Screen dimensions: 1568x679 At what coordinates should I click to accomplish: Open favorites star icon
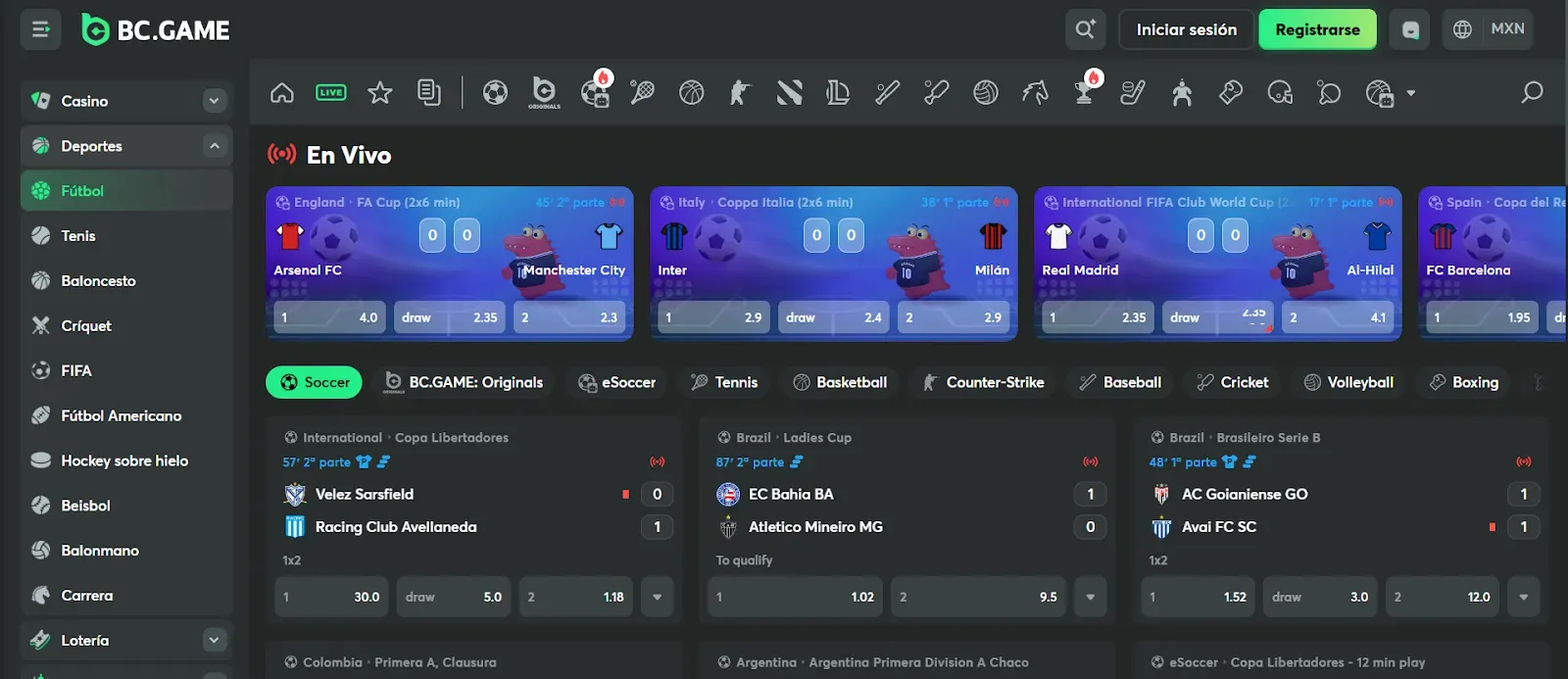point(380,93)
